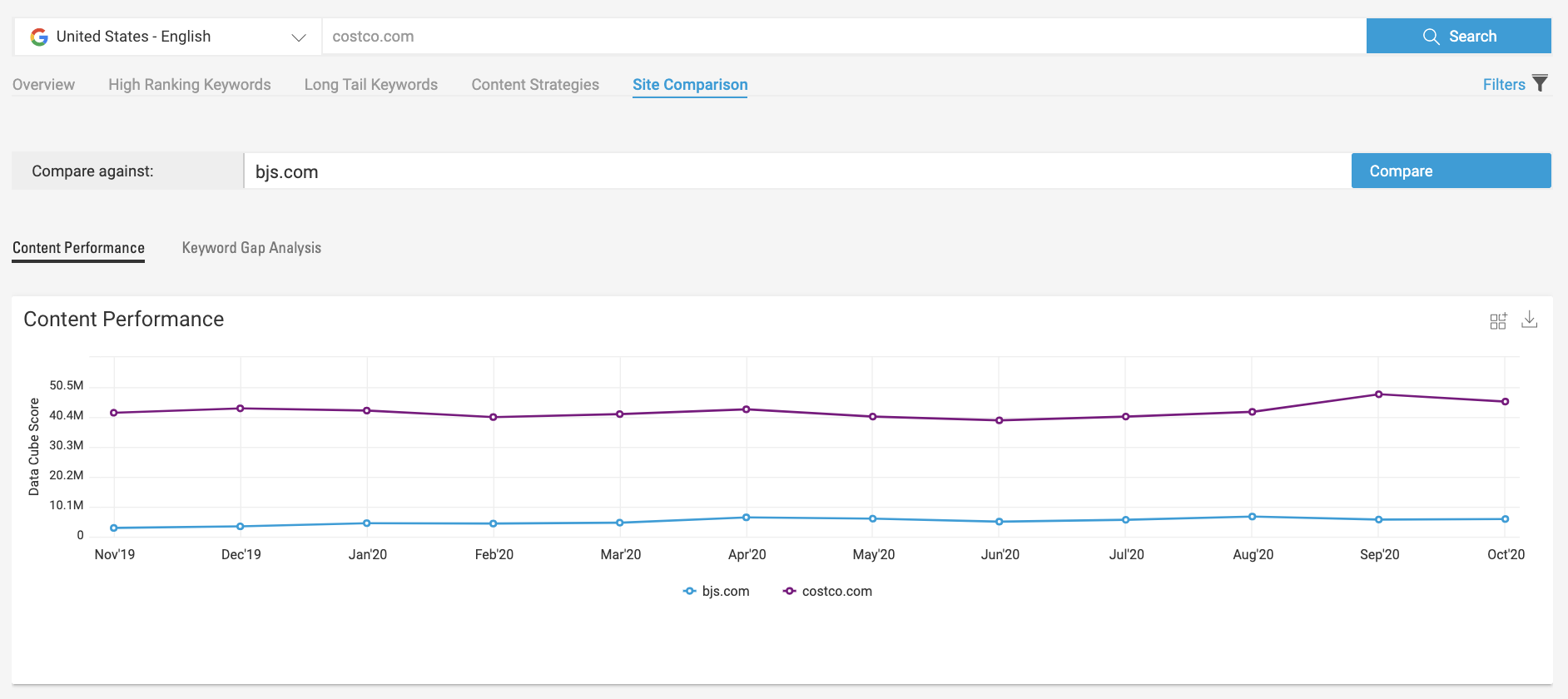Click bjs.com data point for Apr'20

[x=747, y=518]
